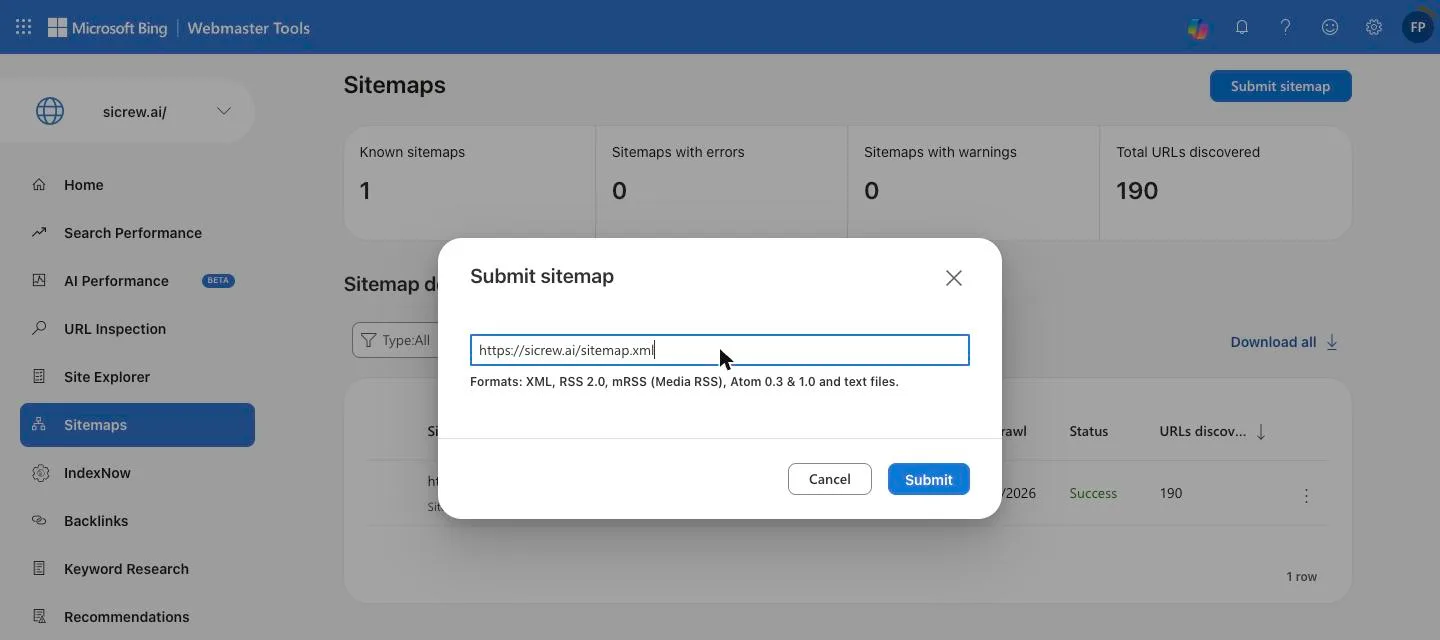Expand the sicrew.ai site selector chevron

coord(224,111)
